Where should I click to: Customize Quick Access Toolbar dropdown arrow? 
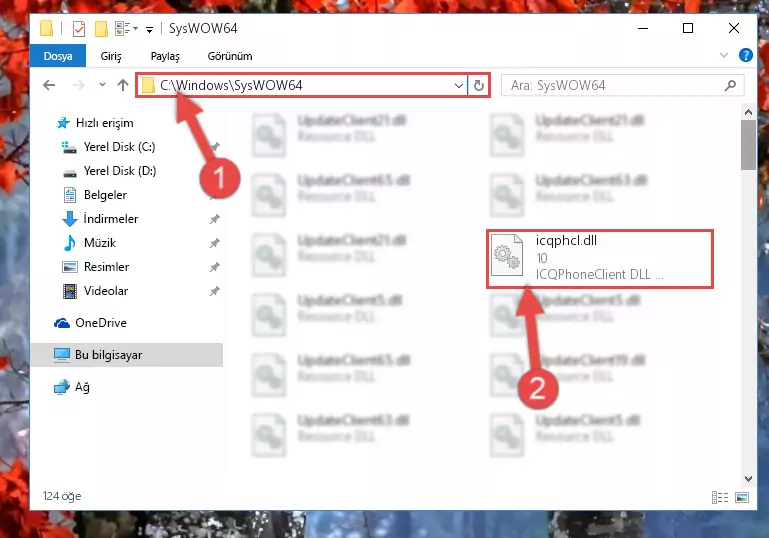click(x=149, y=29)
